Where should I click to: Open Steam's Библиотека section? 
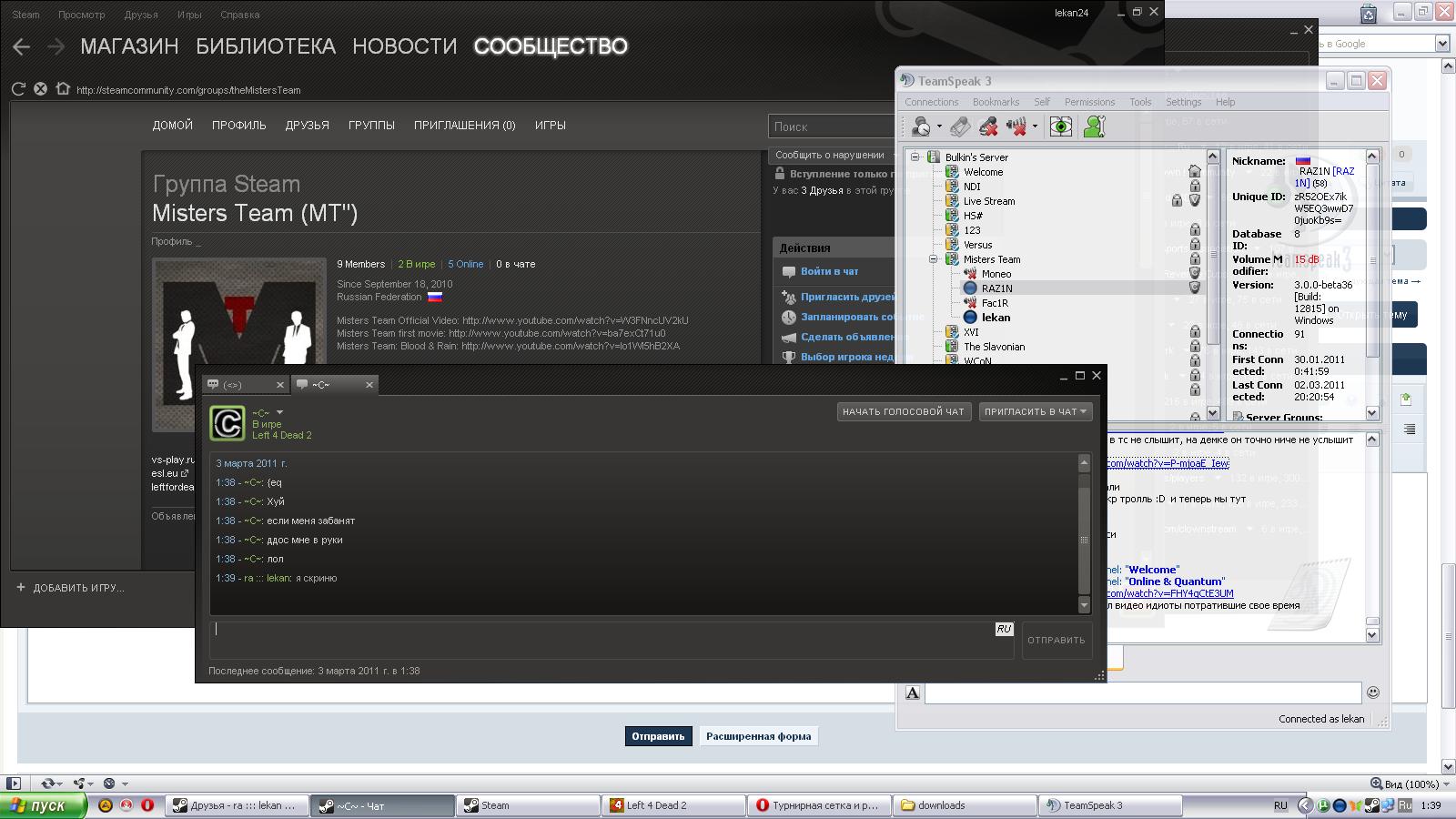click(x=266, y=46)
